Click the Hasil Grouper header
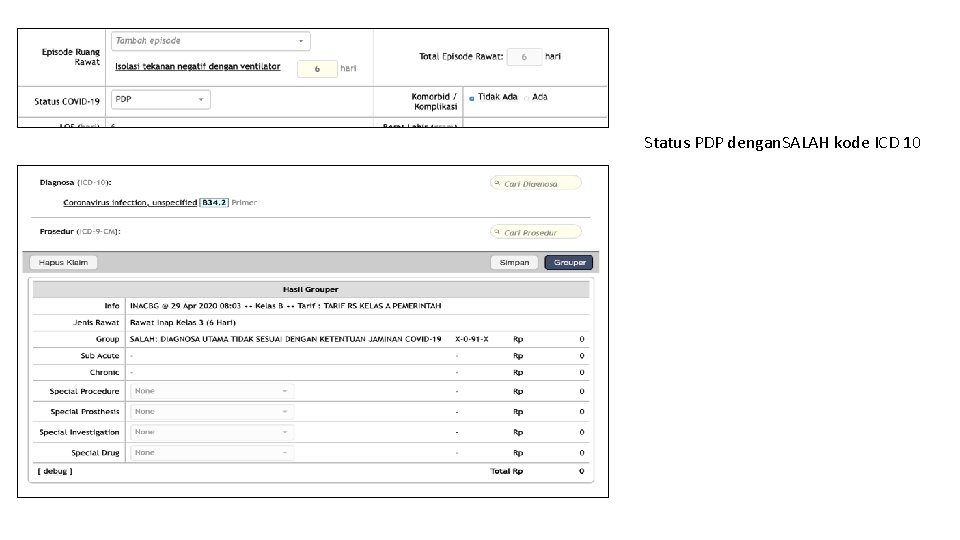 point(311,290)
